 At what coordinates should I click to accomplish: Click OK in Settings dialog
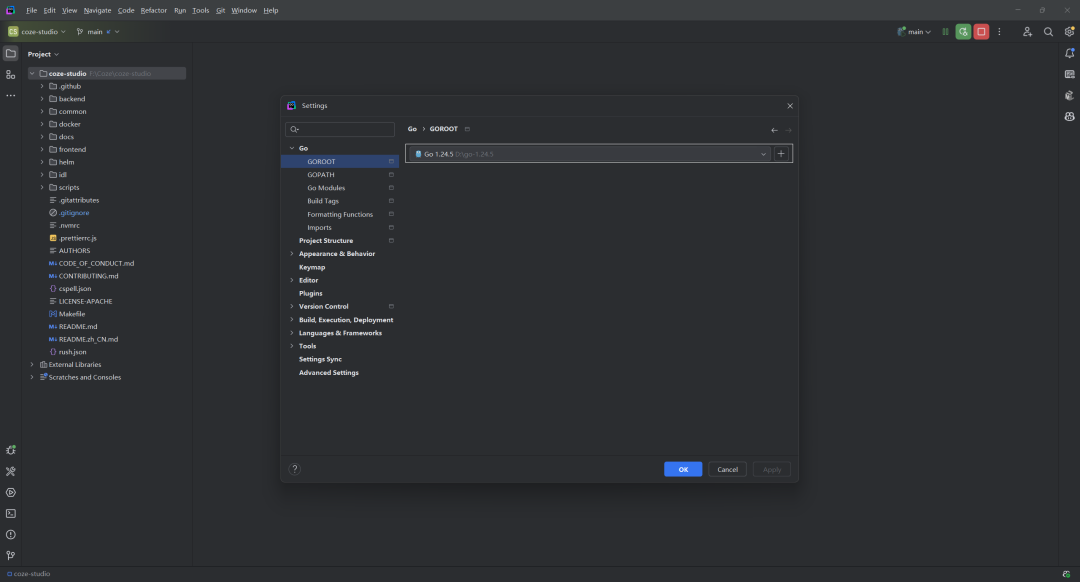[x=683, y=469]
